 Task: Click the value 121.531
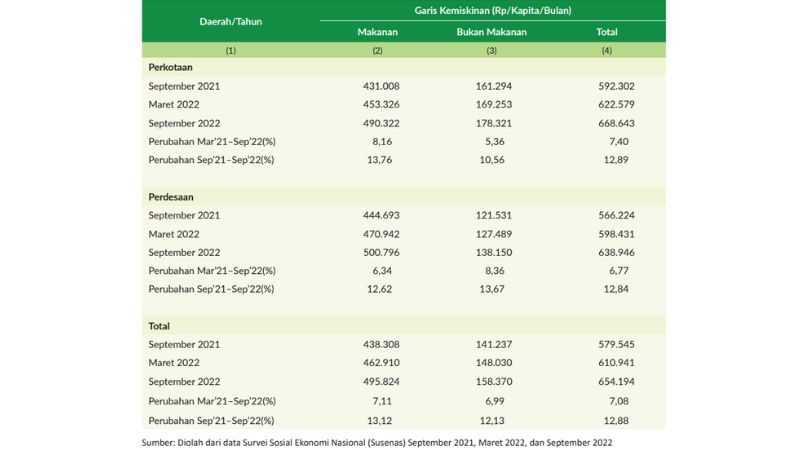(x=494, y=215)
